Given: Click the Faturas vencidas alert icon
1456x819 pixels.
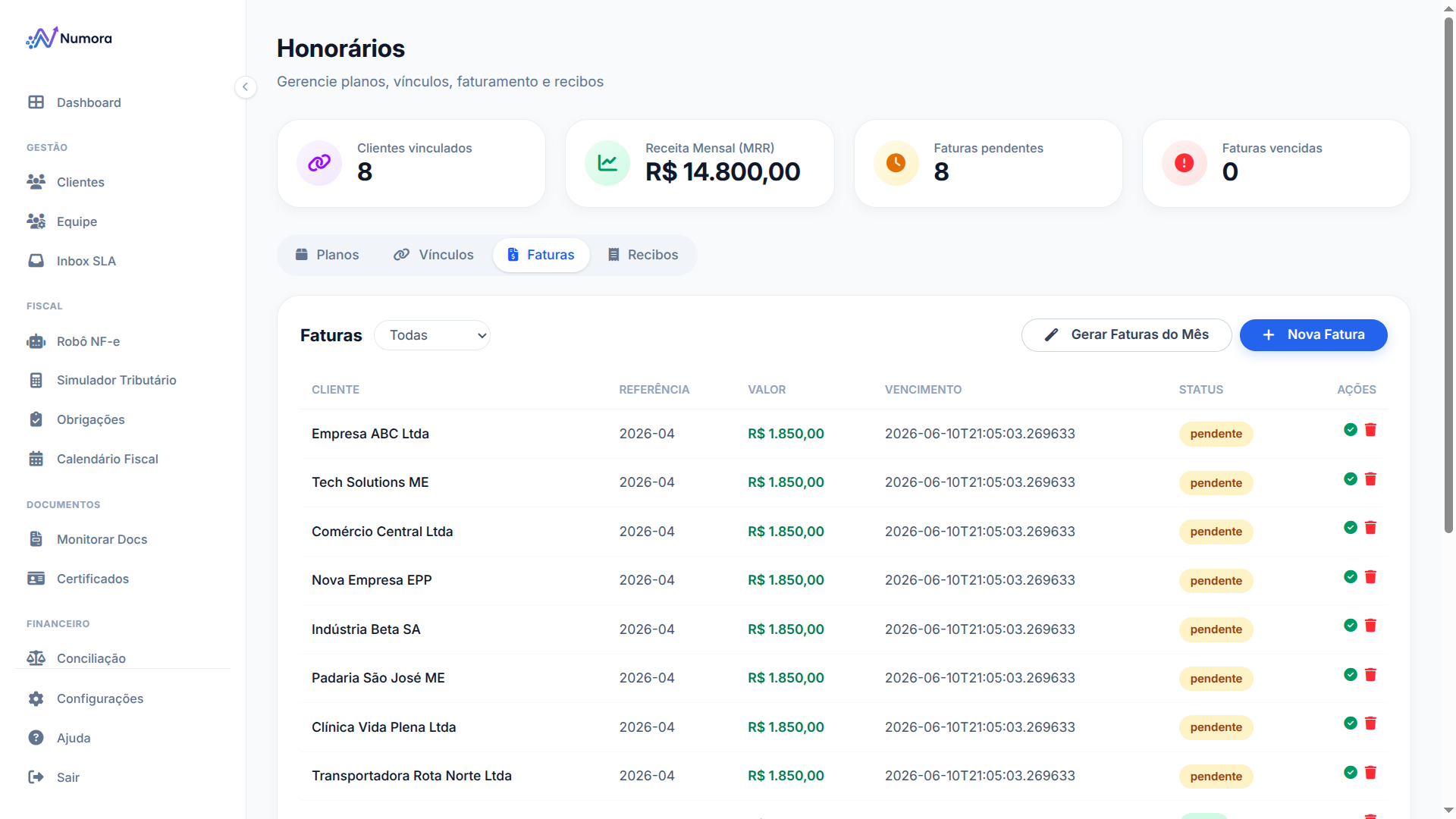Looking at the screenshot, I should 1184,163.
